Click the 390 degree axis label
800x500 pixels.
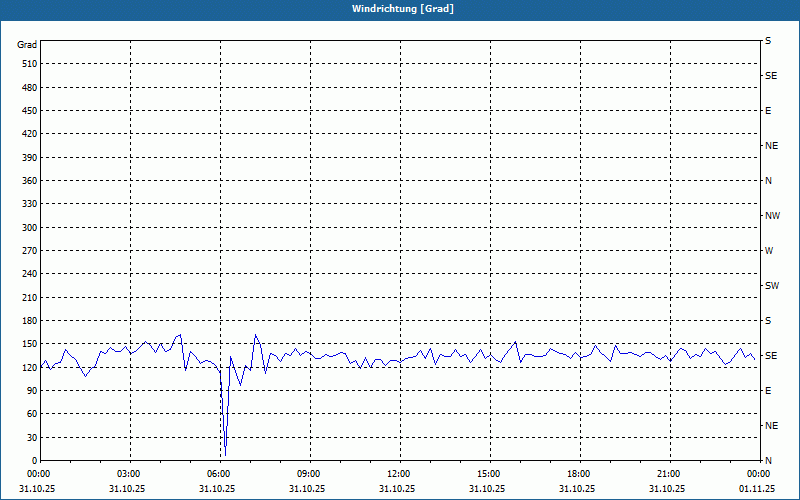[x=30, y=158]
